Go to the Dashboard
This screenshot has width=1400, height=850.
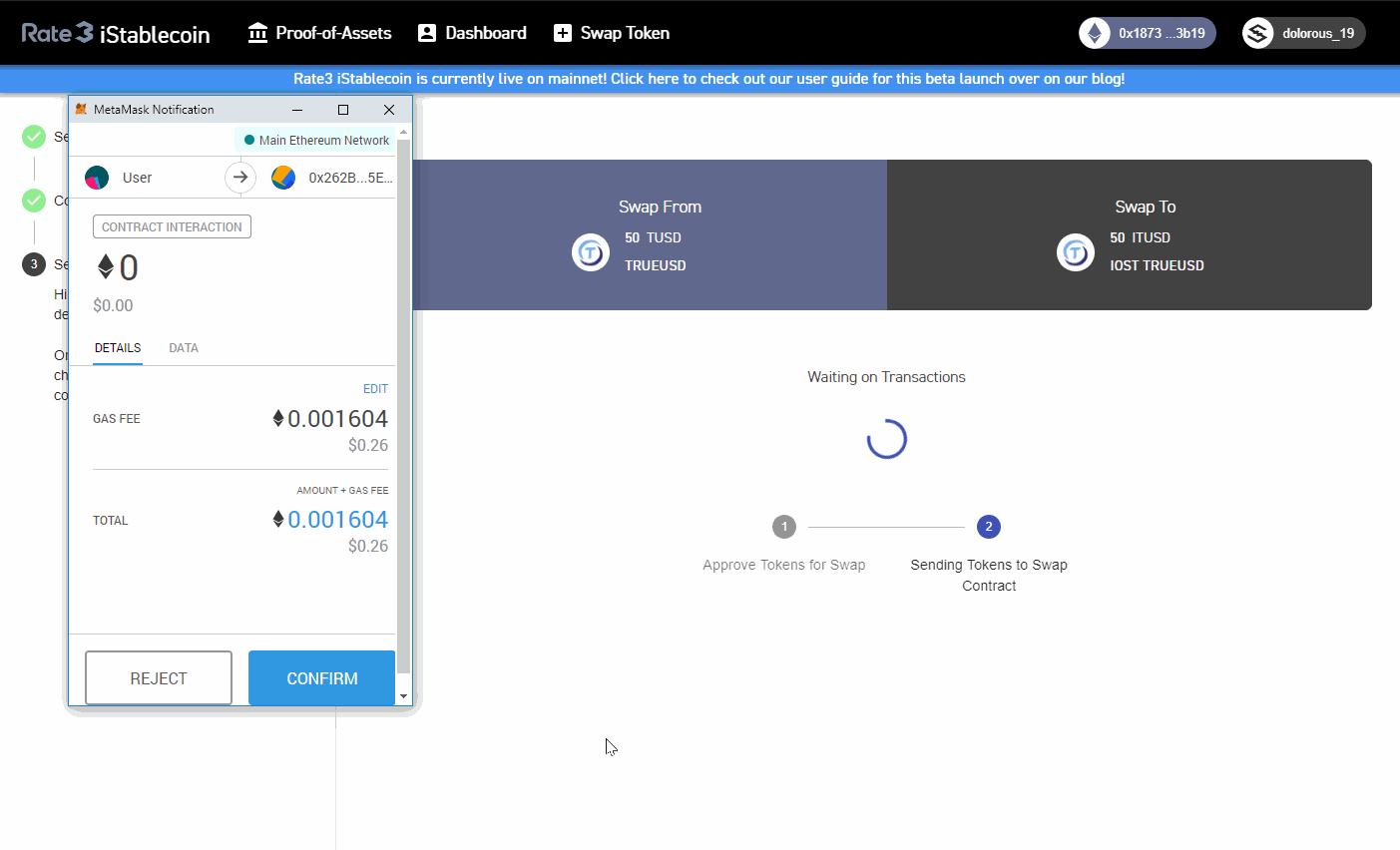[x=472, y=33]
